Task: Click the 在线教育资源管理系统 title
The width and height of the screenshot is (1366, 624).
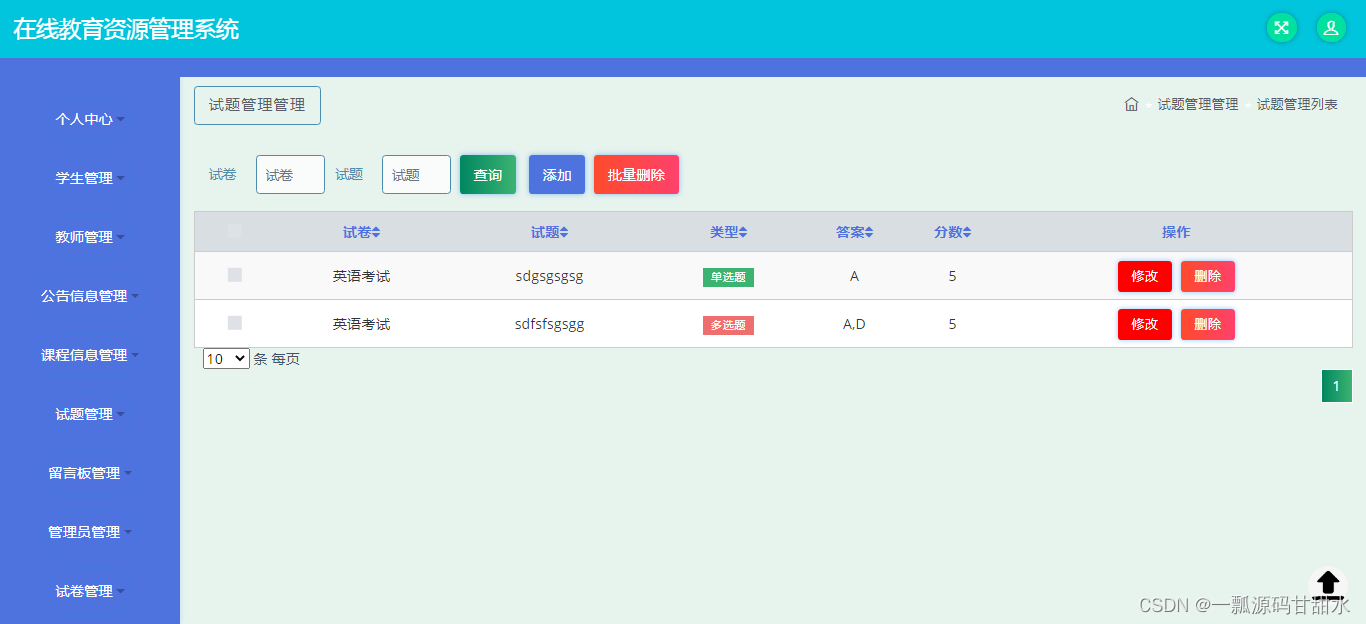Action: pos(126,29)
